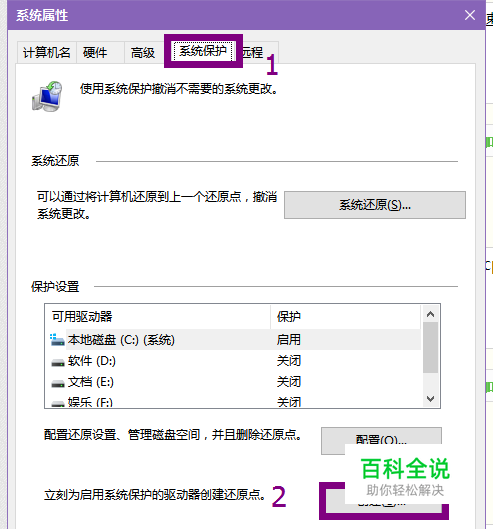Click scroll up arrow in drive list
Viewport: 493px width, 529px height.
430,314
